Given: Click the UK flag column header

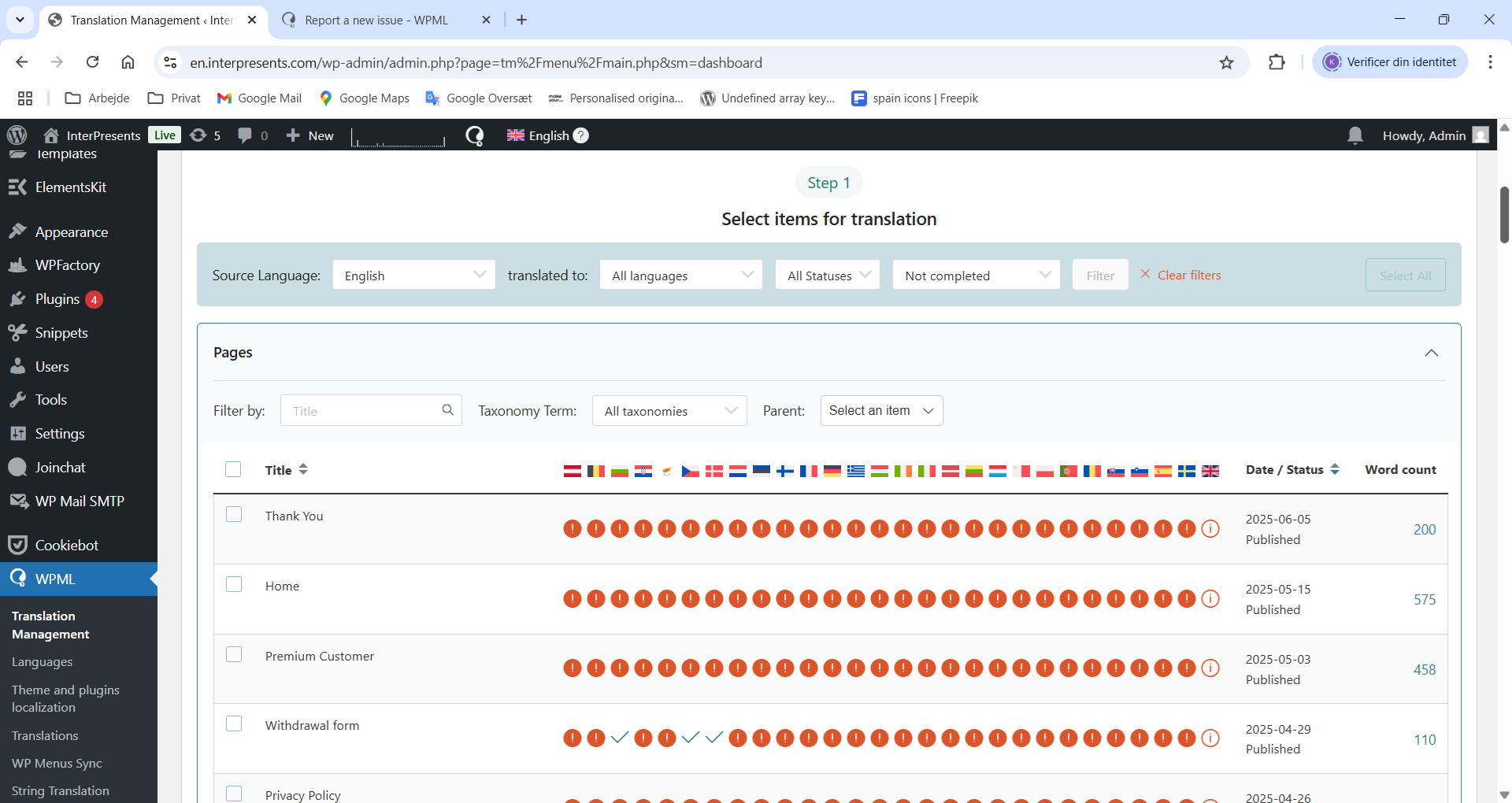Looking at the screenshot, I should [x=1210, y=471].
